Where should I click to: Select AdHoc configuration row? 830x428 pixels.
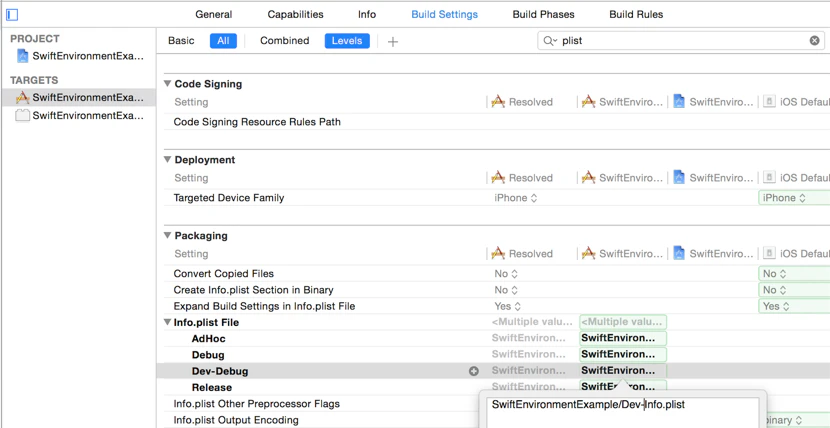point(209,339)
